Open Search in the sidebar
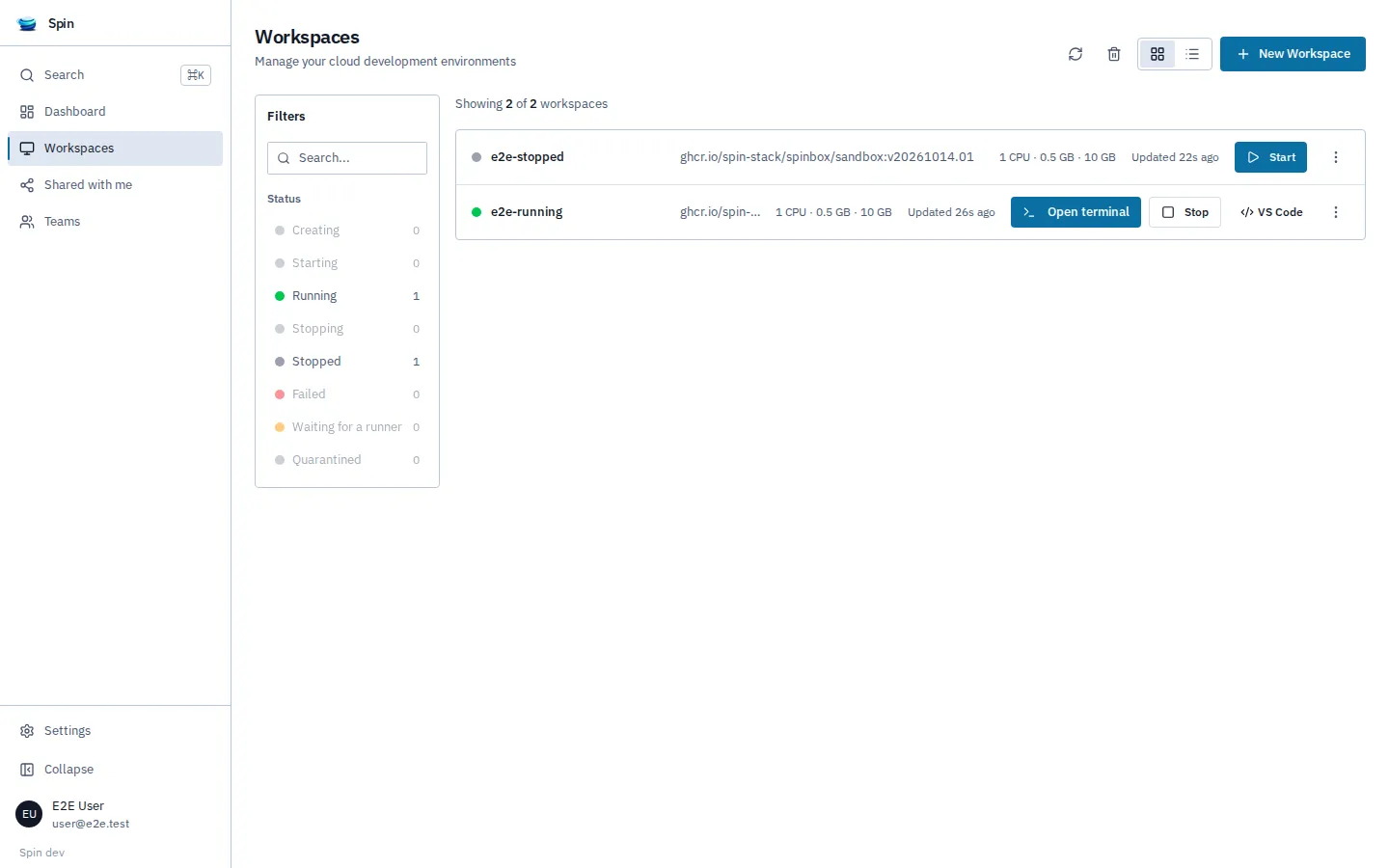This screenshot has width=1389, height=868. click(x=115, y=75)
